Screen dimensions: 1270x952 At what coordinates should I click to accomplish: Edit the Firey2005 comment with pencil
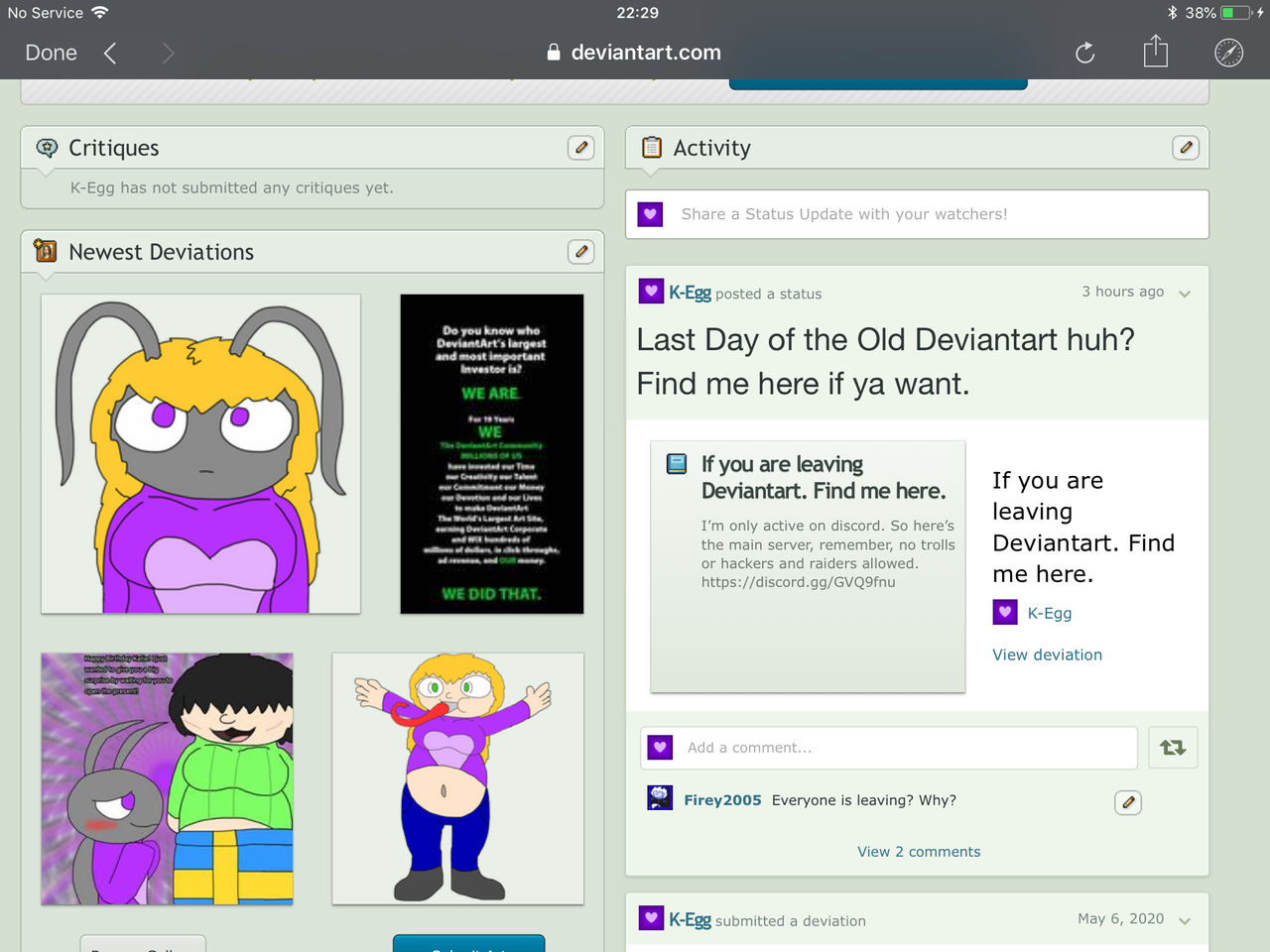point(1128,802)
